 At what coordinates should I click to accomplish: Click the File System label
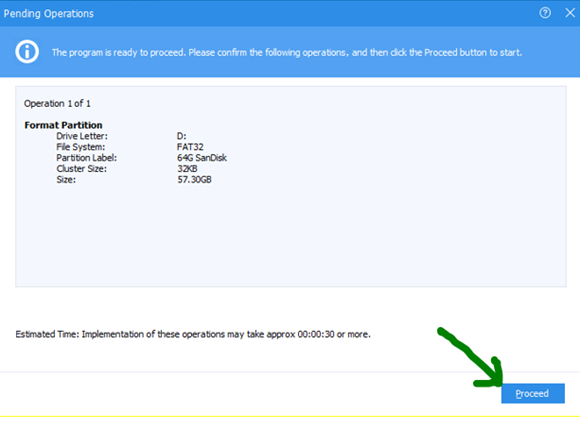click(x=81, y=147)
